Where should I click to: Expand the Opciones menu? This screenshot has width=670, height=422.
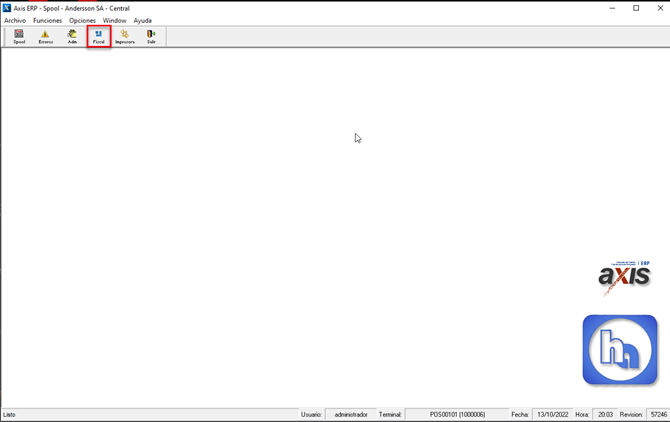click(82, 20)
